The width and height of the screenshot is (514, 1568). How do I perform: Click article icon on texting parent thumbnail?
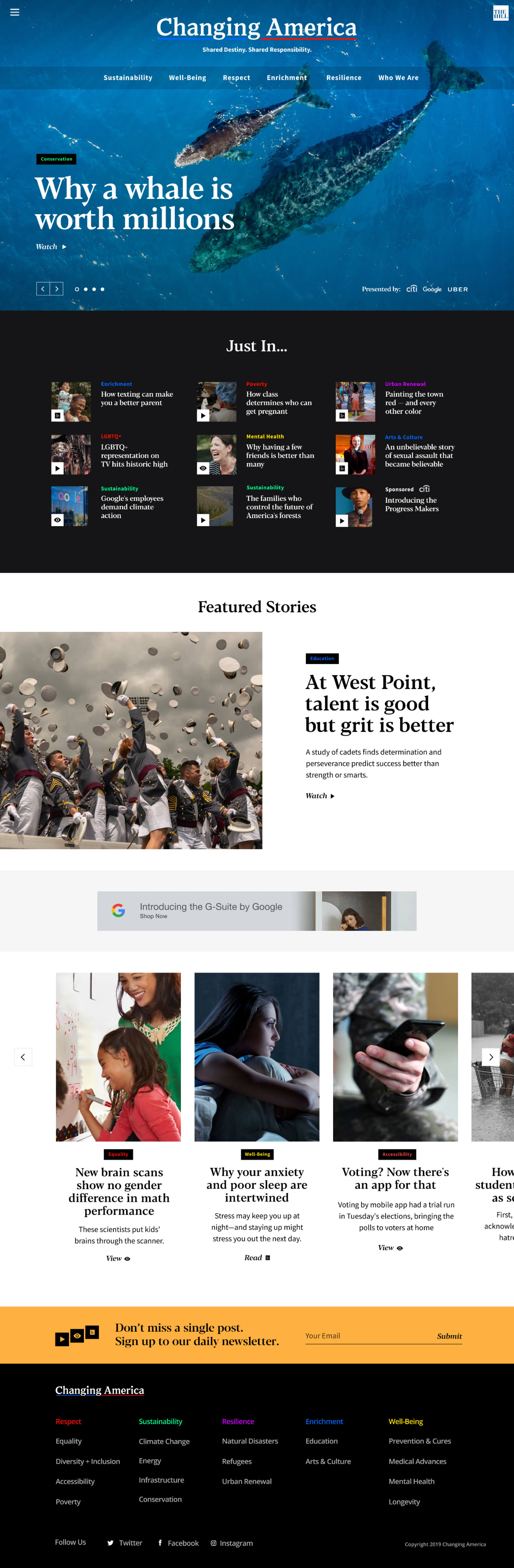(x=57, y=416)
